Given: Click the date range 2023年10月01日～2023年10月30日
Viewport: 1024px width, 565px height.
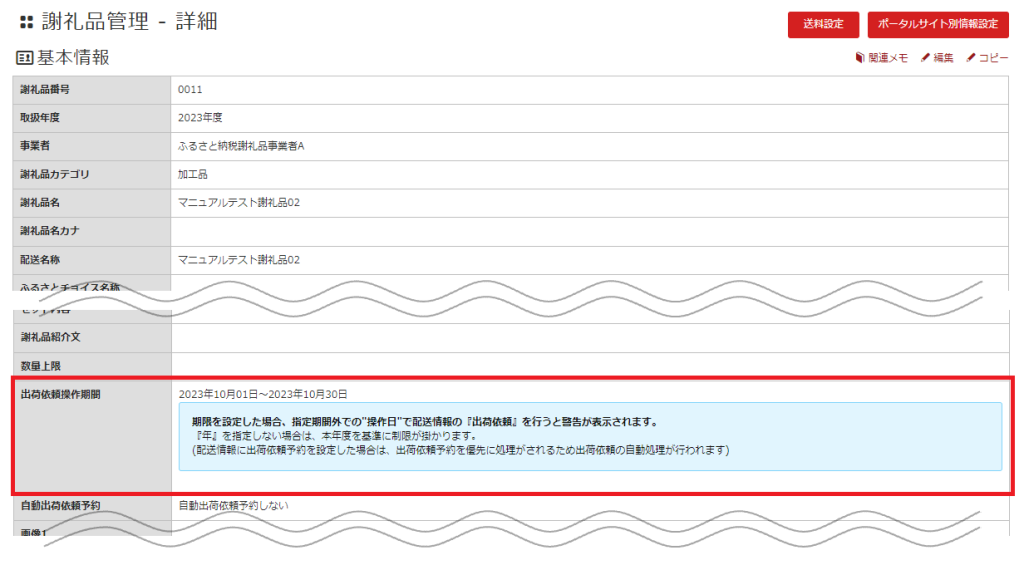Looking at the screenshot, I should point(263,394).
